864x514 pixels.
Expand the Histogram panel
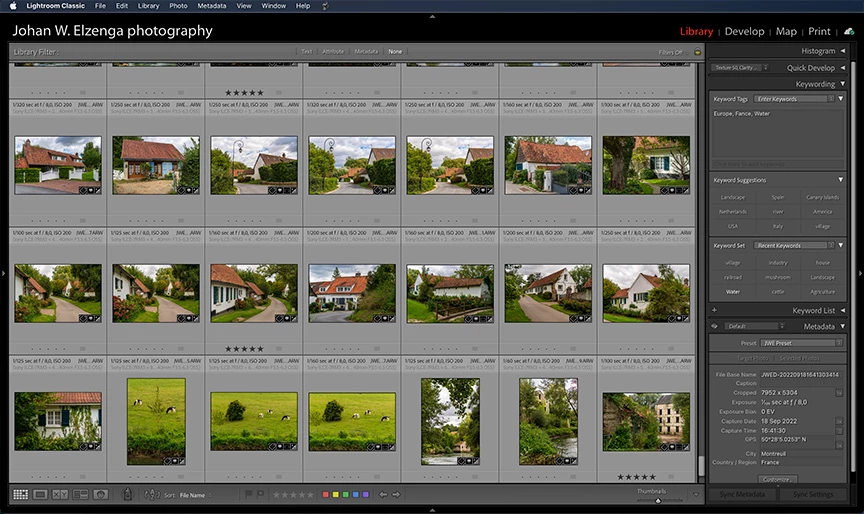coord(843,51)
